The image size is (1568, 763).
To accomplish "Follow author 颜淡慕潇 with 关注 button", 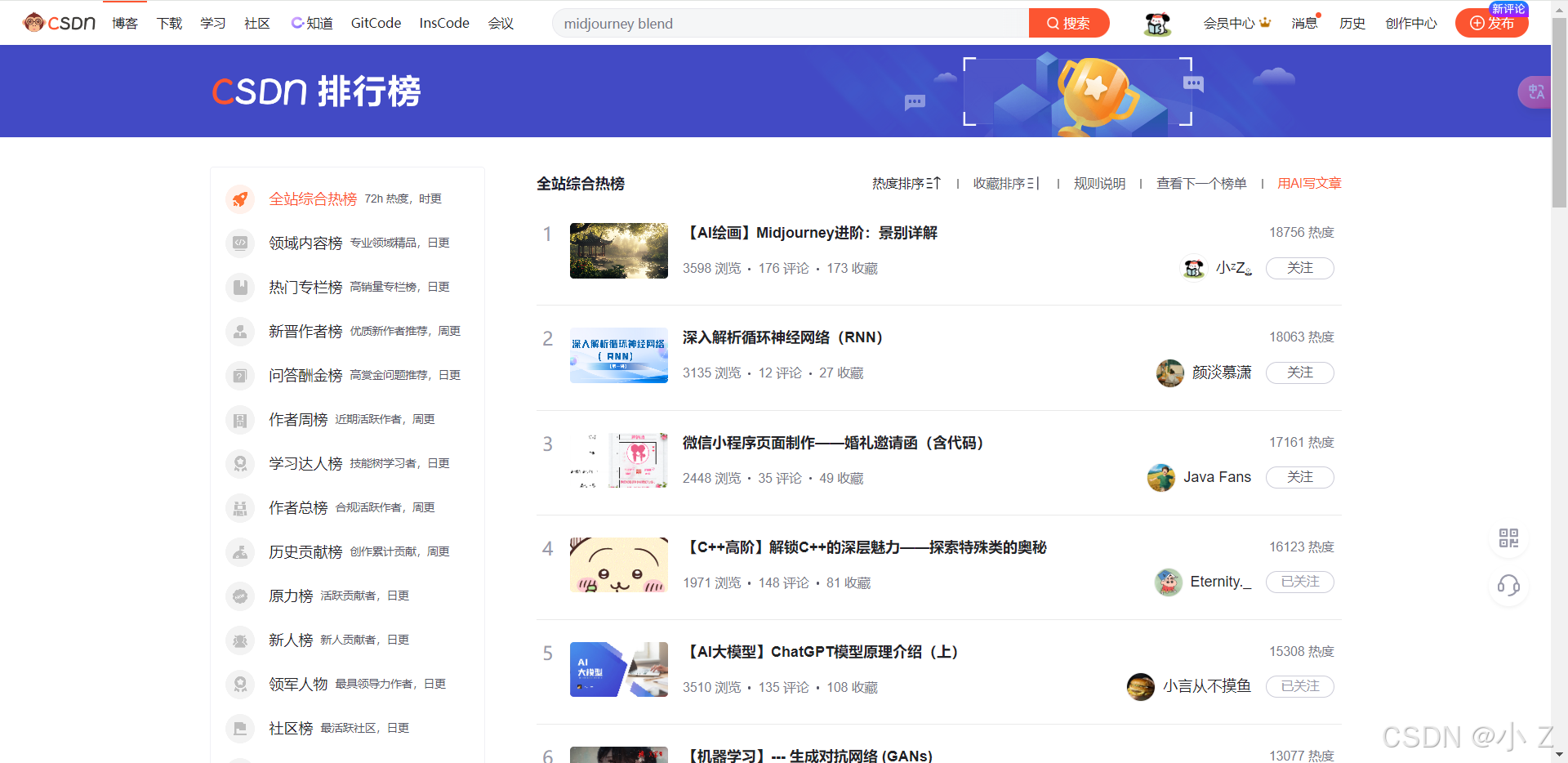I will click(1299, 373).
